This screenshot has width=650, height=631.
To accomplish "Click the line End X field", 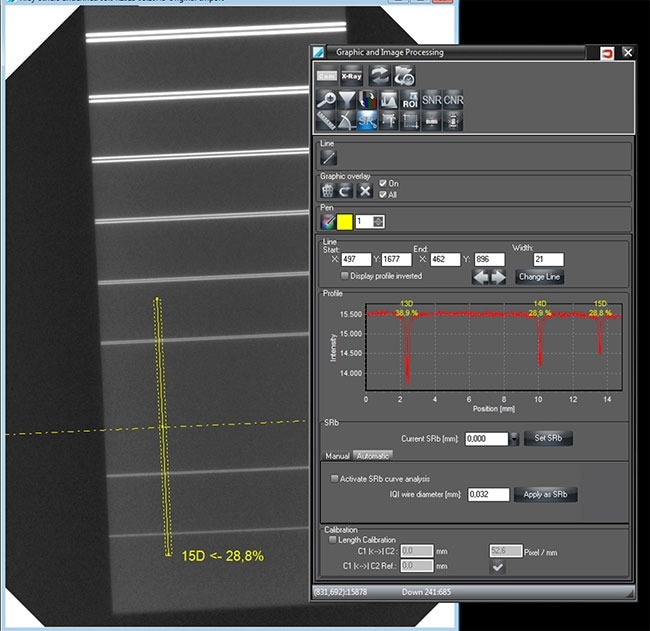I will (x=445, y=260).
